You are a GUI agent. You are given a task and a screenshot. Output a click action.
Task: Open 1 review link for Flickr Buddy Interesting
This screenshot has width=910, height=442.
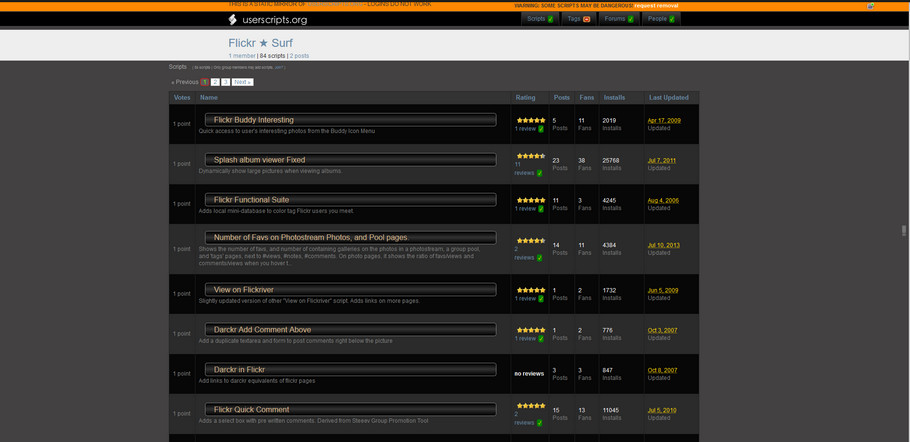pyautogui.click(x=525, y=129)
